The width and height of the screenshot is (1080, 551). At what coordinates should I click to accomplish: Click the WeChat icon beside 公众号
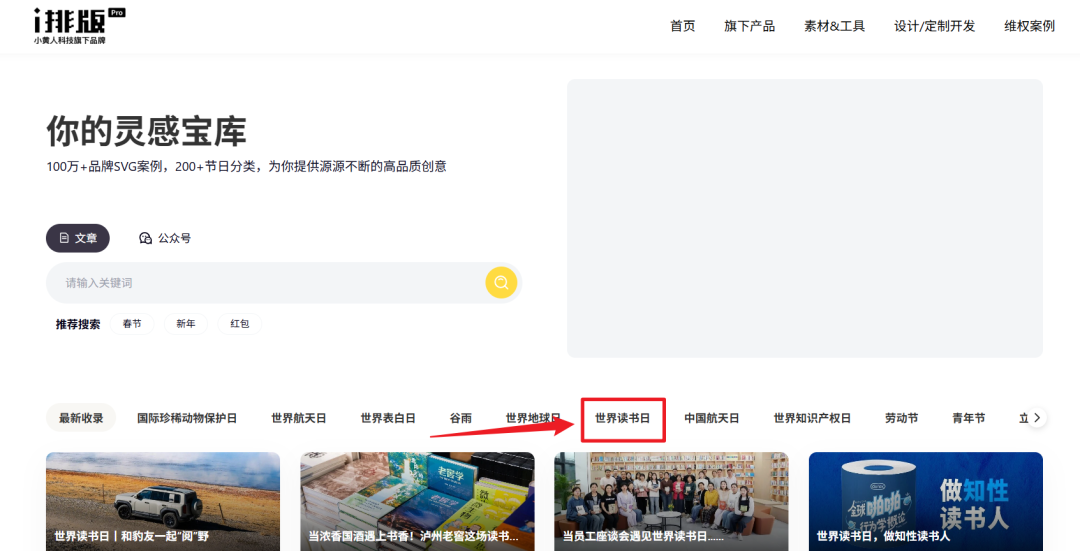click(145, 238)
